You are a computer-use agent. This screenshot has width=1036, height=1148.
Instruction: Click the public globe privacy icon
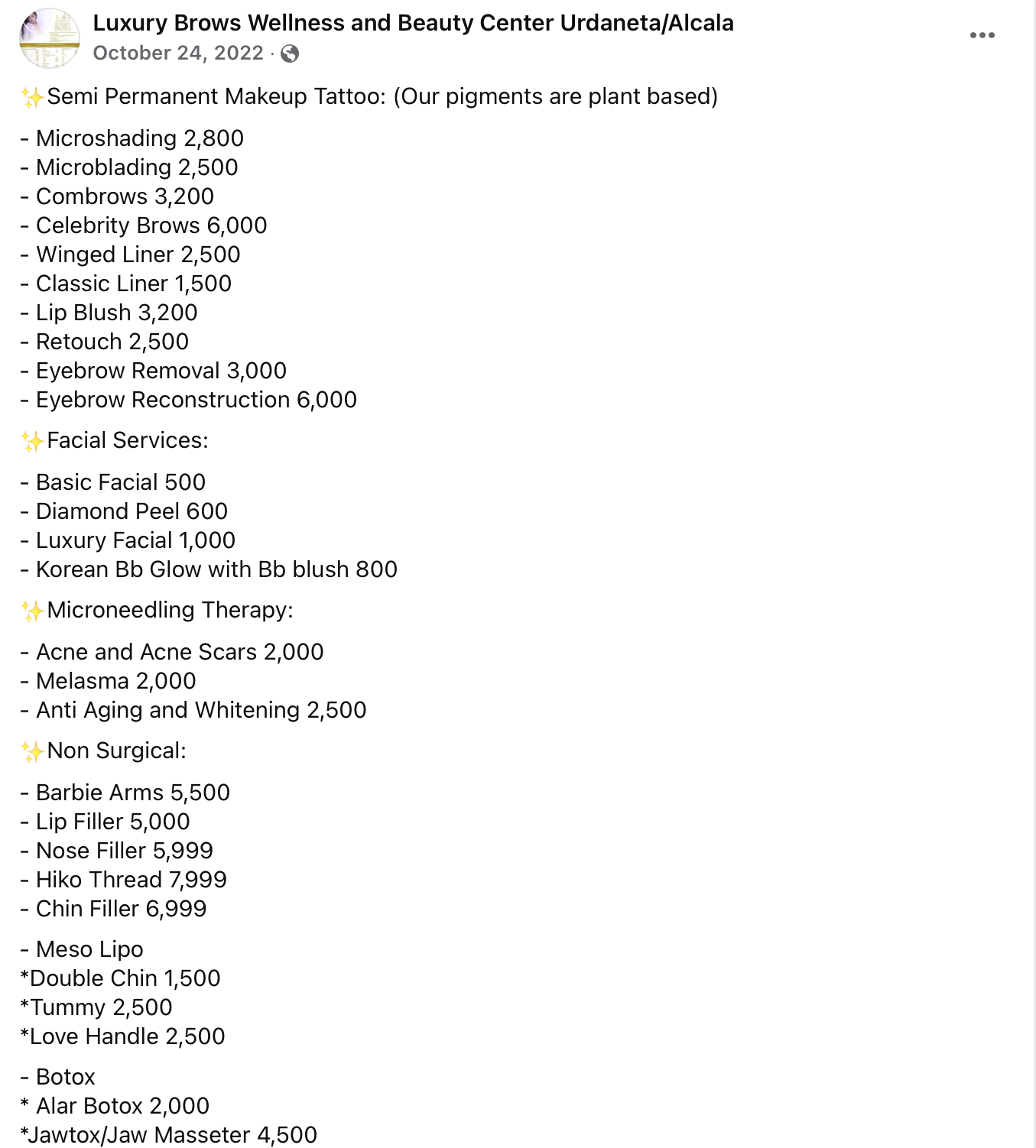coord(290,54)
